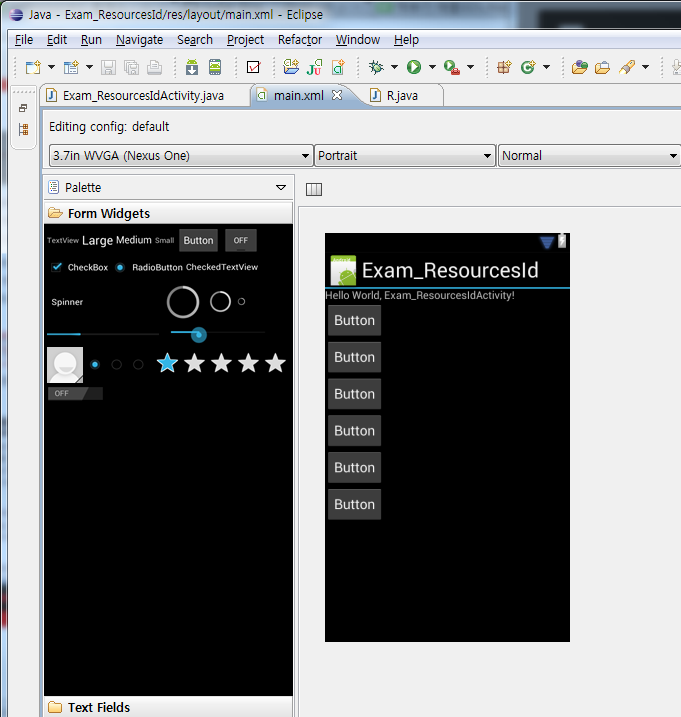Select the CheckedTextView widget in palette
The width and height of the screenshot is (681, 717).
pos(222,267)
